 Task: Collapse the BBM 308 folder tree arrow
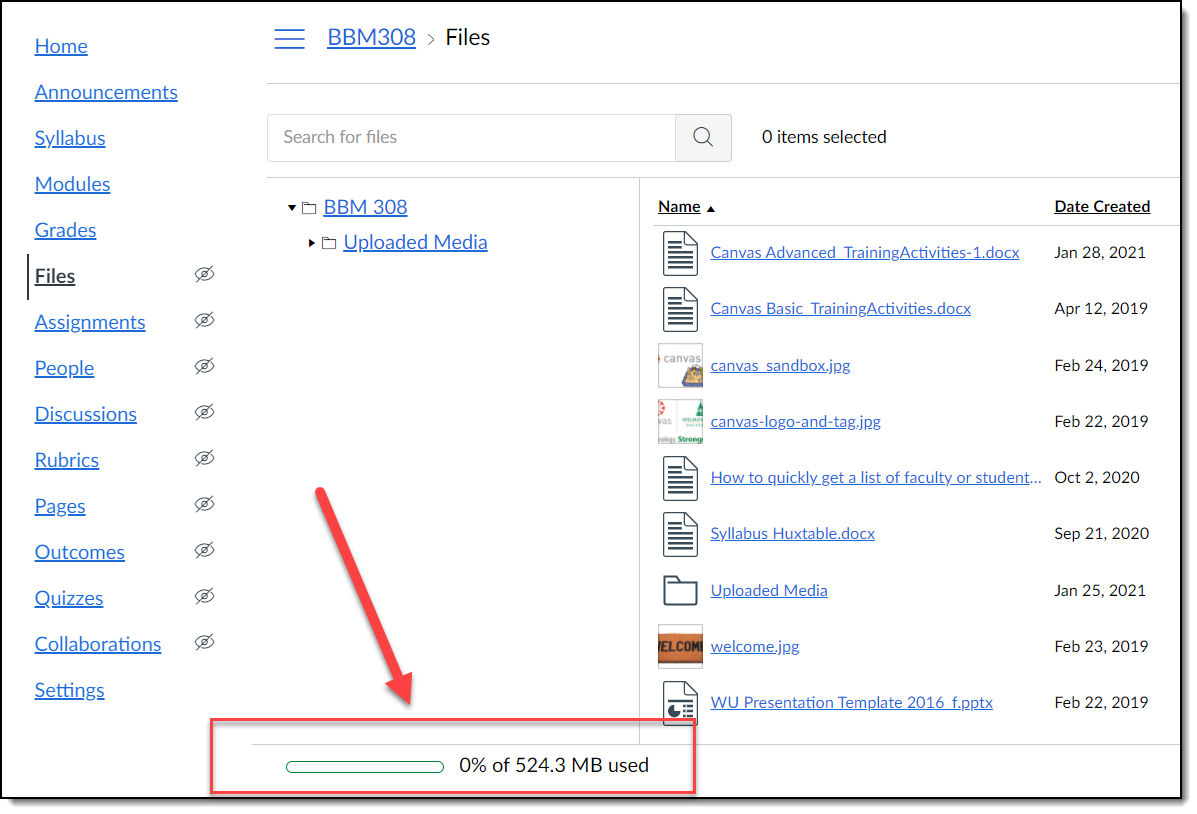tap(292, 208)
